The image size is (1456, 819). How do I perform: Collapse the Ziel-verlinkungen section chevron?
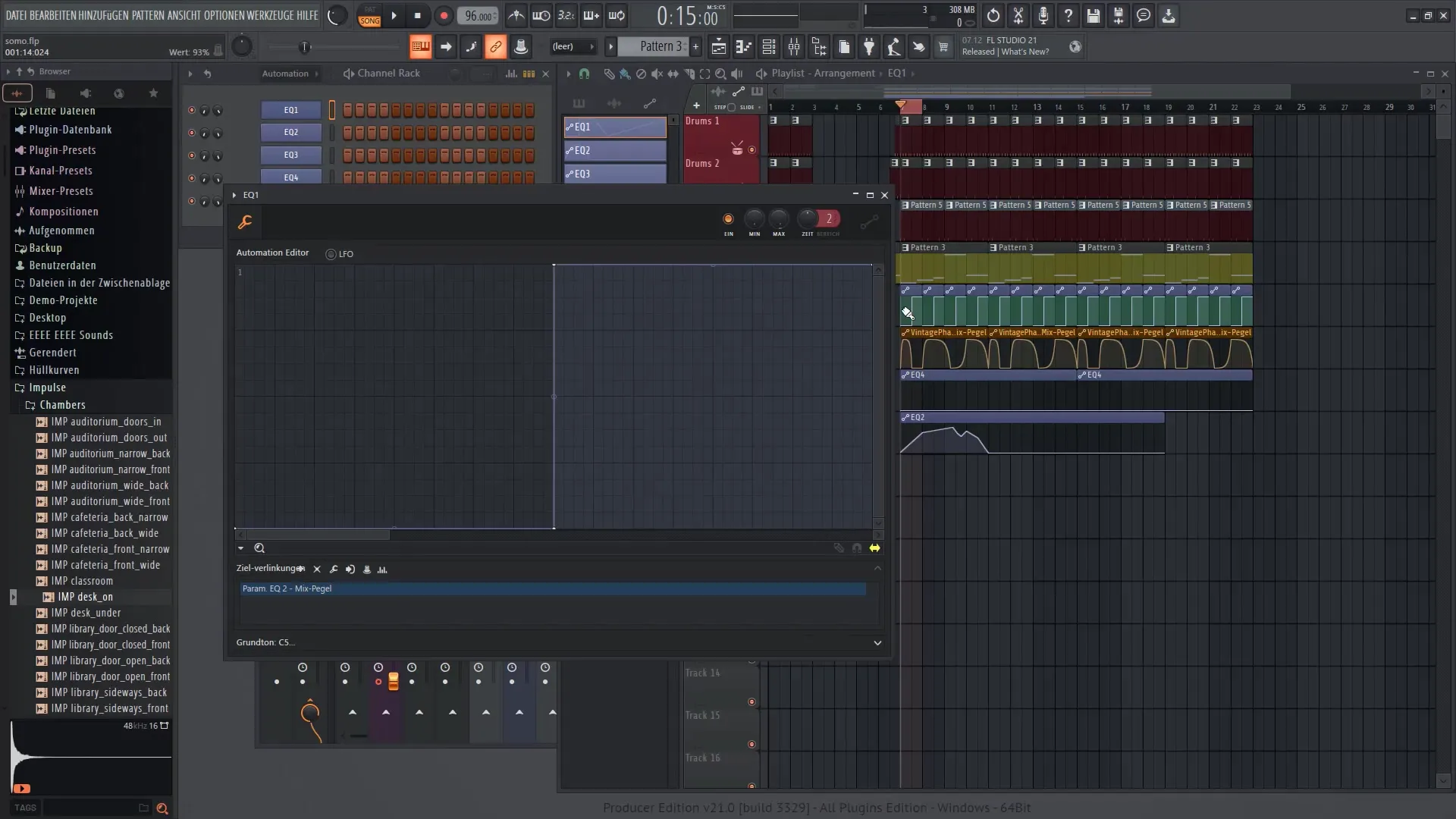tap(877, 569)
